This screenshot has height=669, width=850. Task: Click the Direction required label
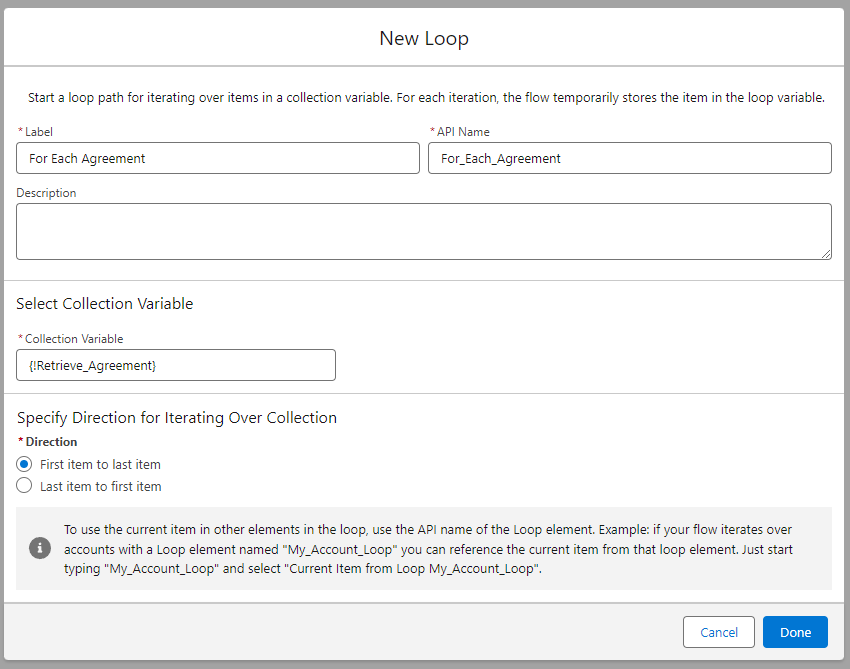48,442
